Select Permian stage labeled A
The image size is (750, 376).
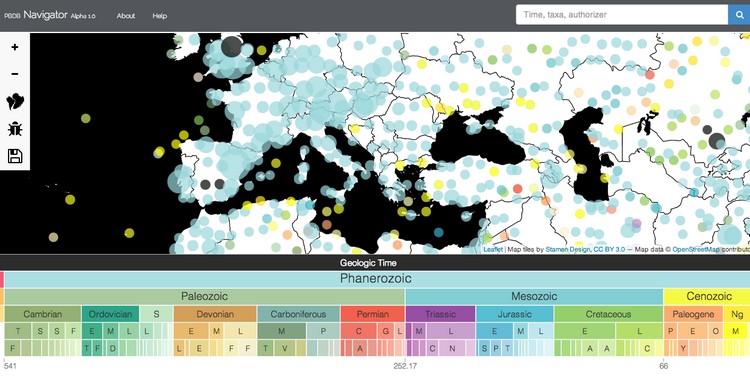point(360,348)
